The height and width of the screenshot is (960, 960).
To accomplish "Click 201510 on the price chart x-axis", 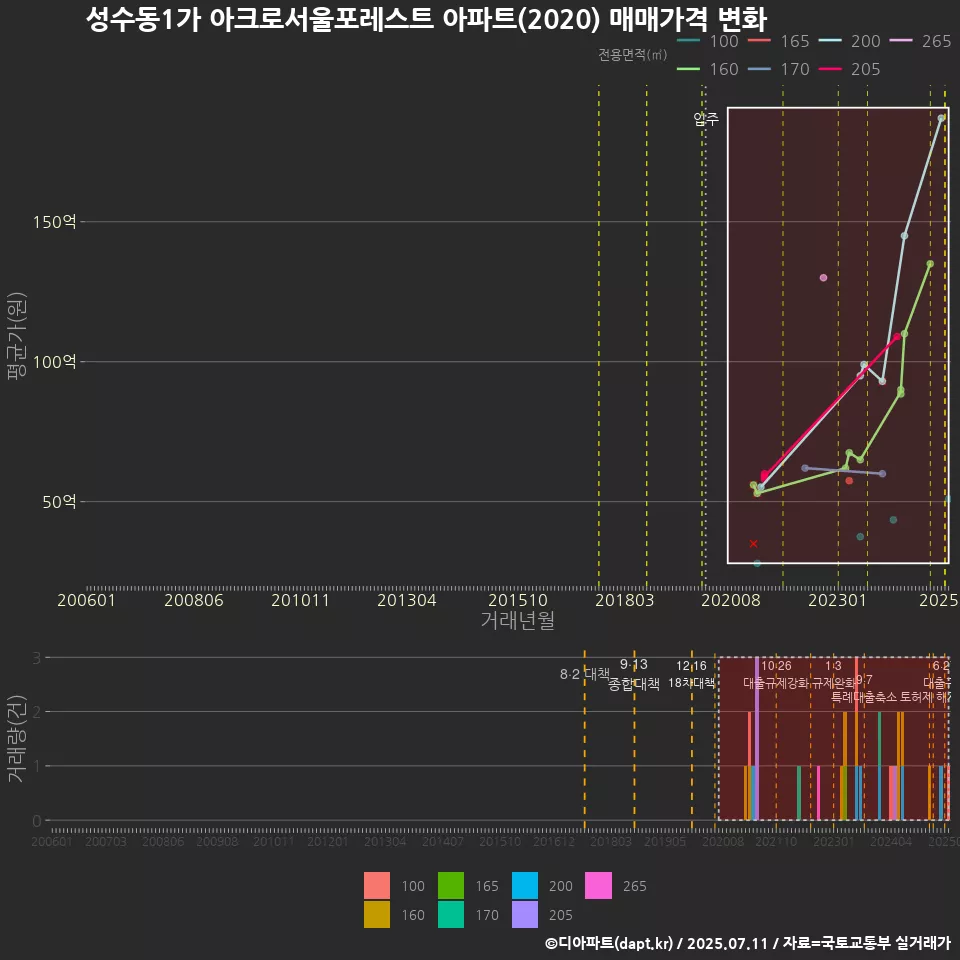I will tap(518, 600).
